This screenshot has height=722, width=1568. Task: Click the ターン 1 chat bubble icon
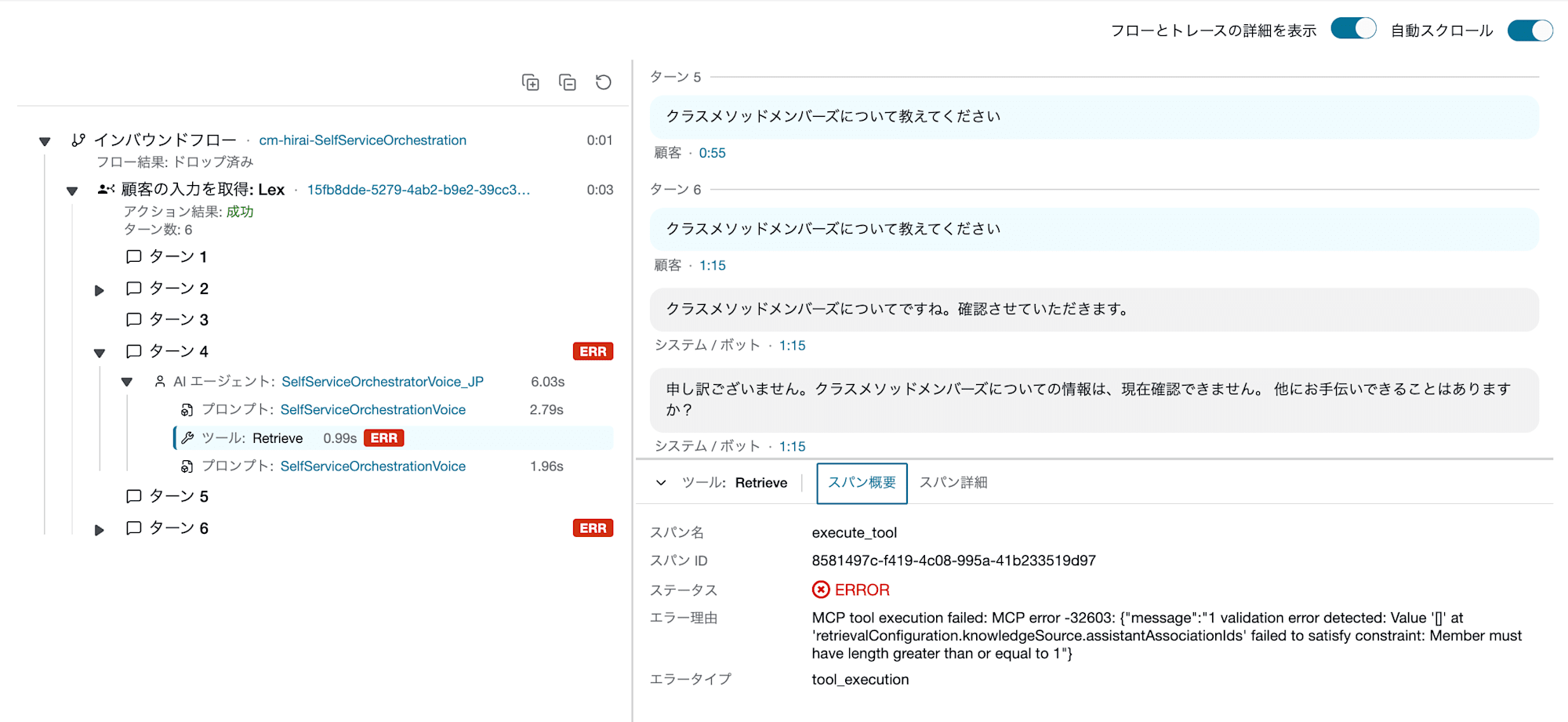[134, 257]
